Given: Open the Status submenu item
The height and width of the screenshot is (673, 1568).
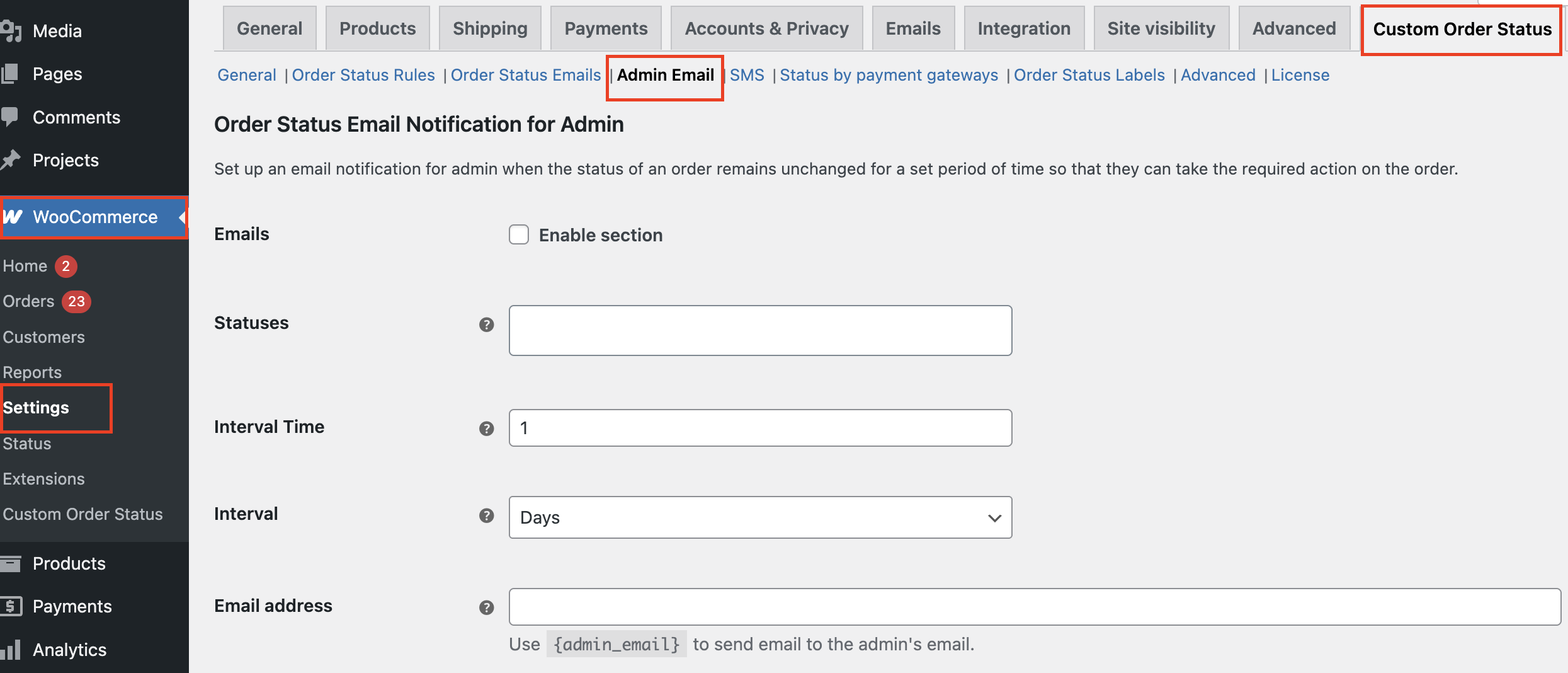Looking at the screenshot, I should tap(27, 444).
